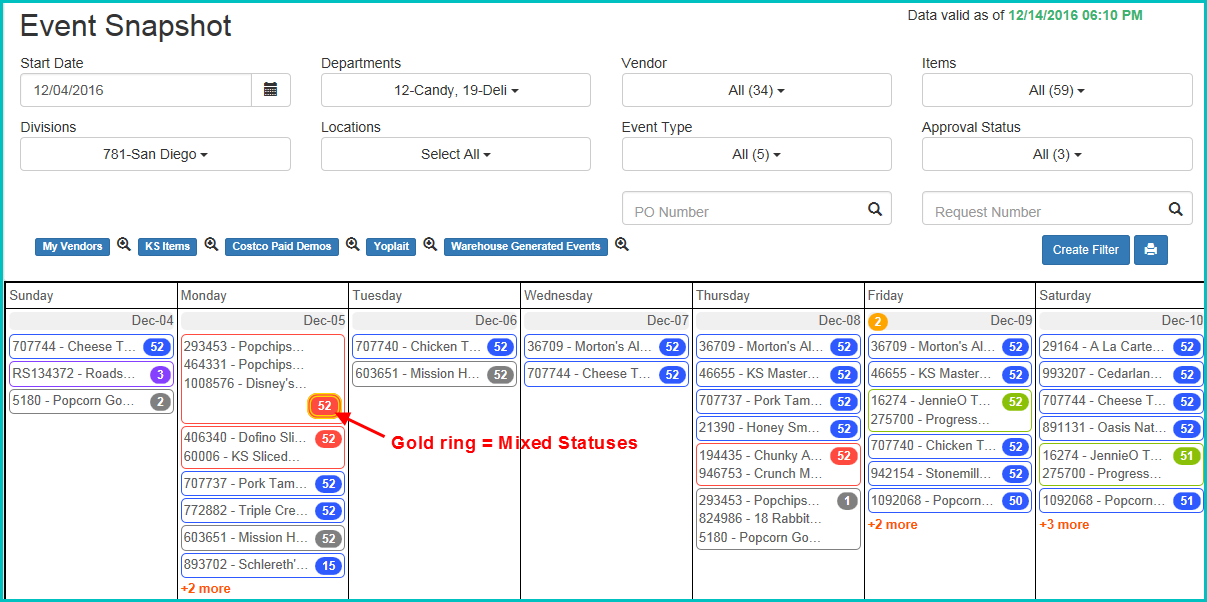Click the search icon in PO Number field
This screenshot has height=602, width=1207.
pos(873,207)
